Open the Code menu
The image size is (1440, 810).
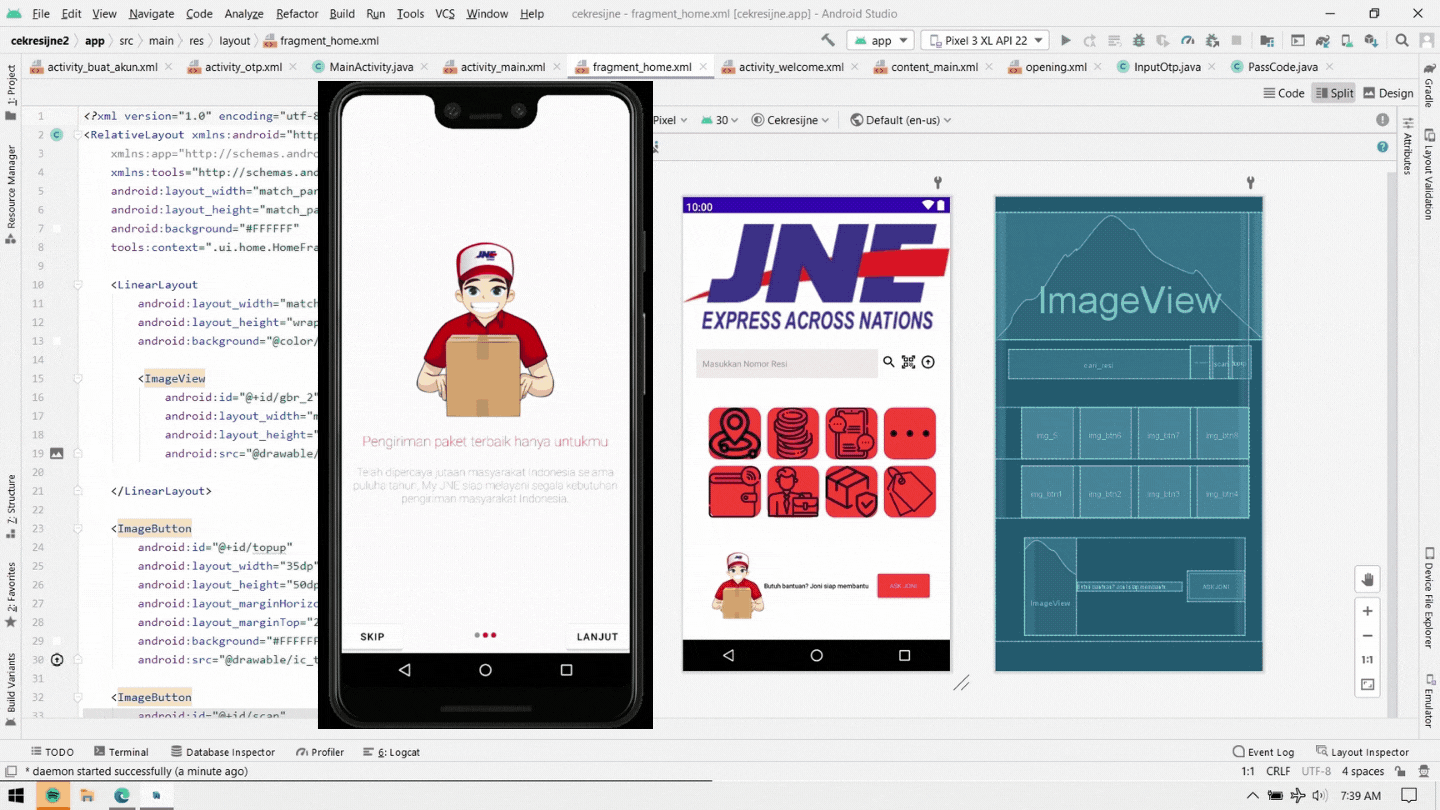(198, 14)
